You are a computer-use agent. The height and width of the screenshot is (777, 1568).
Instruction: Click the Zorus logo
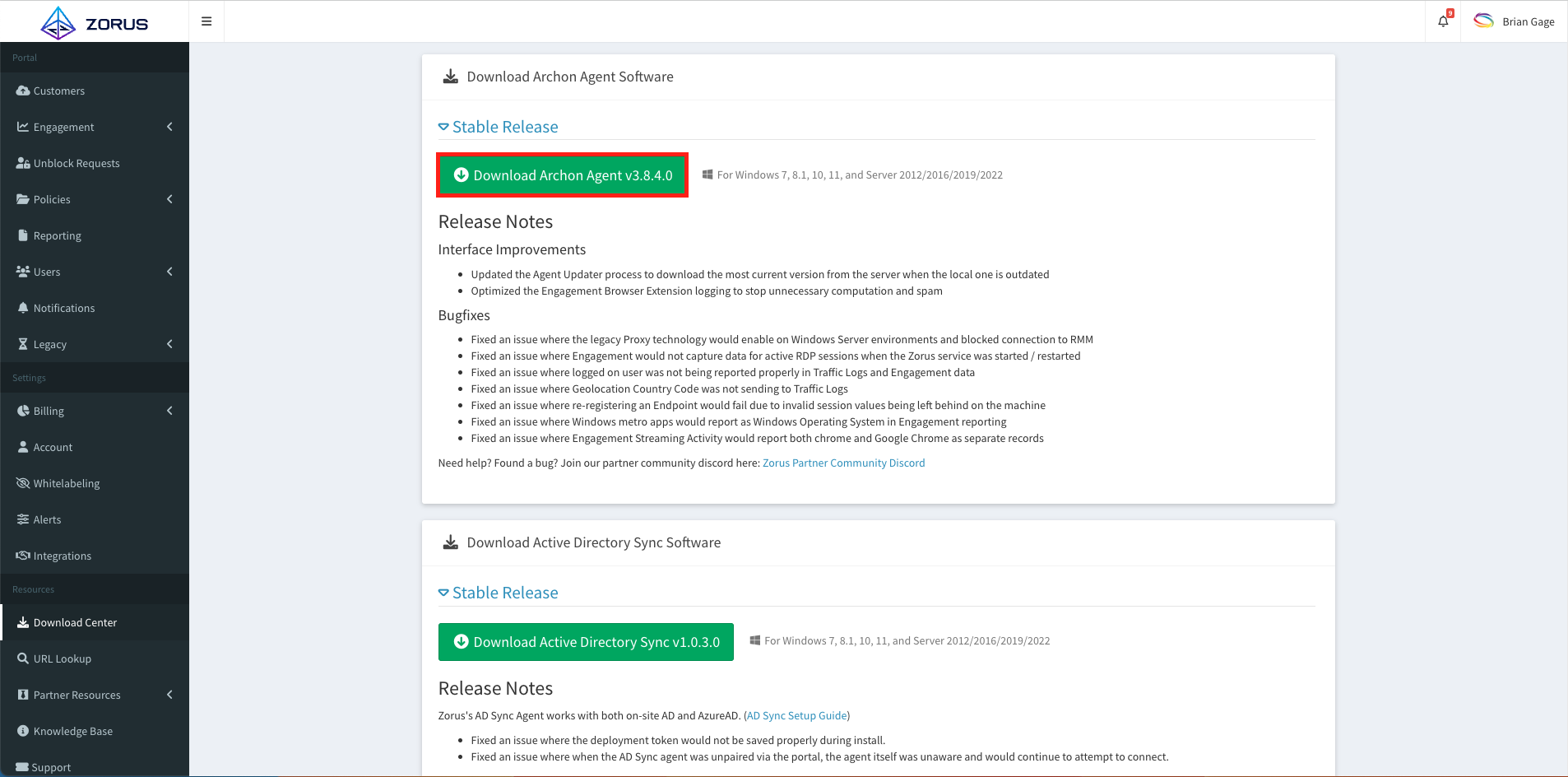click(95, 23)
